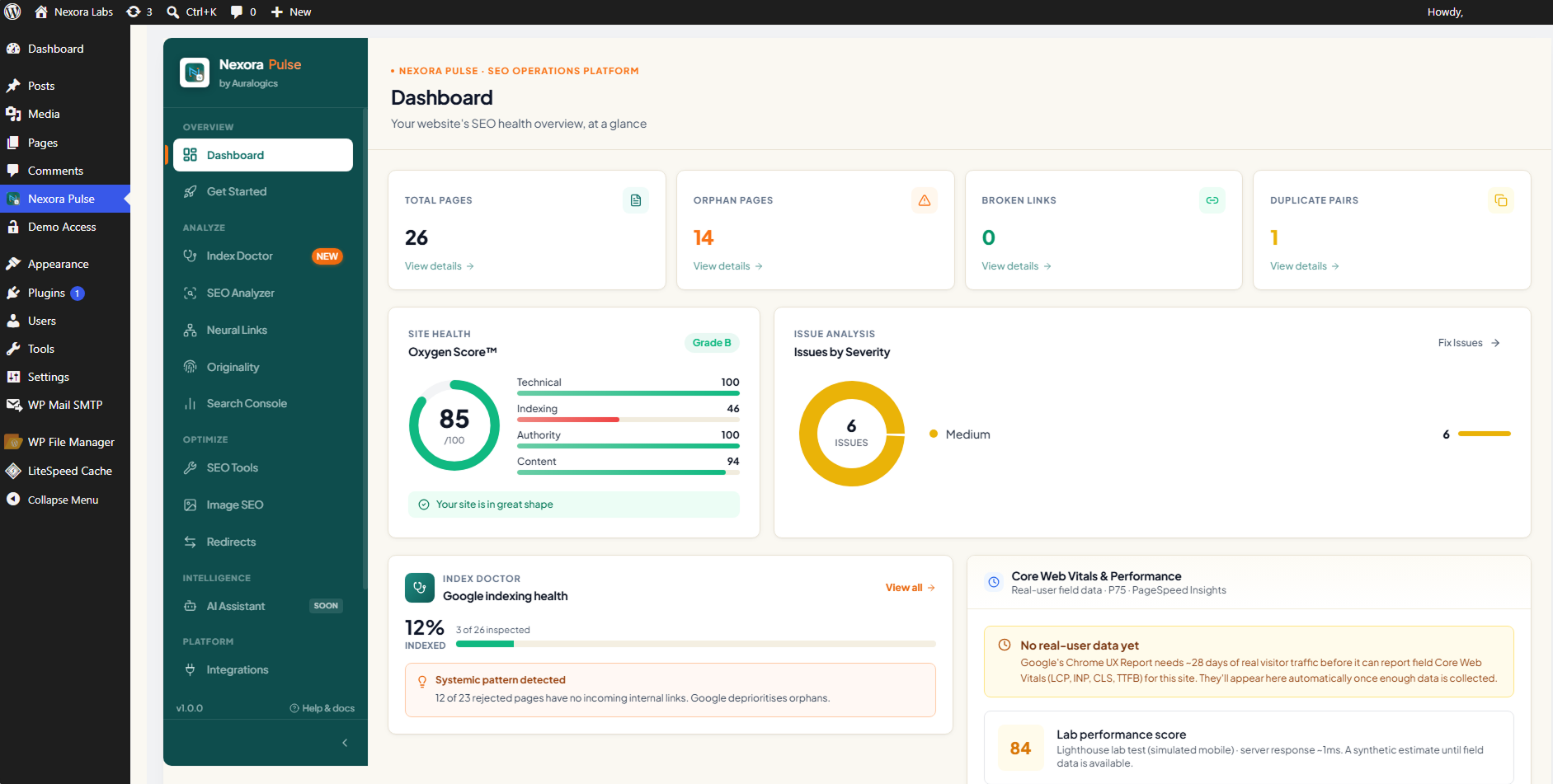Click the Fix Issues link

point(1468,343)
